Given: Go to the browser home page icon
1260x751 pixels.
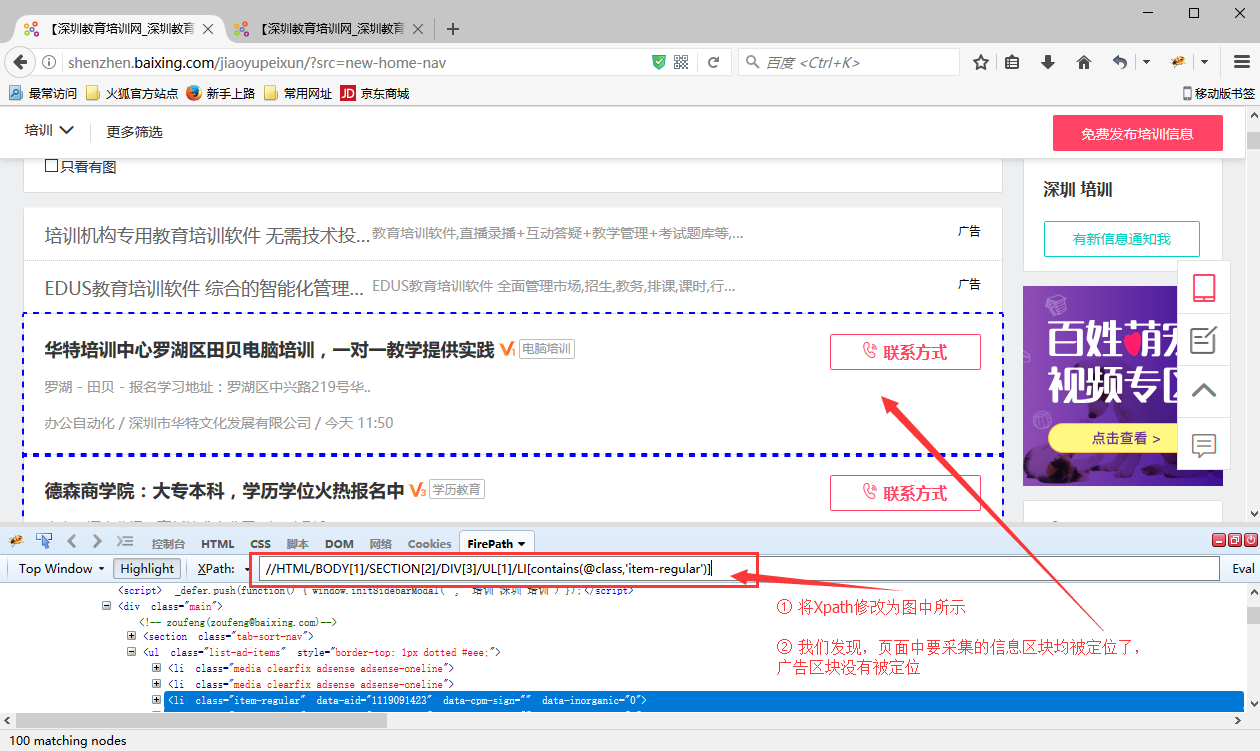Looking at the screenshot, I should coord(1083,62).
